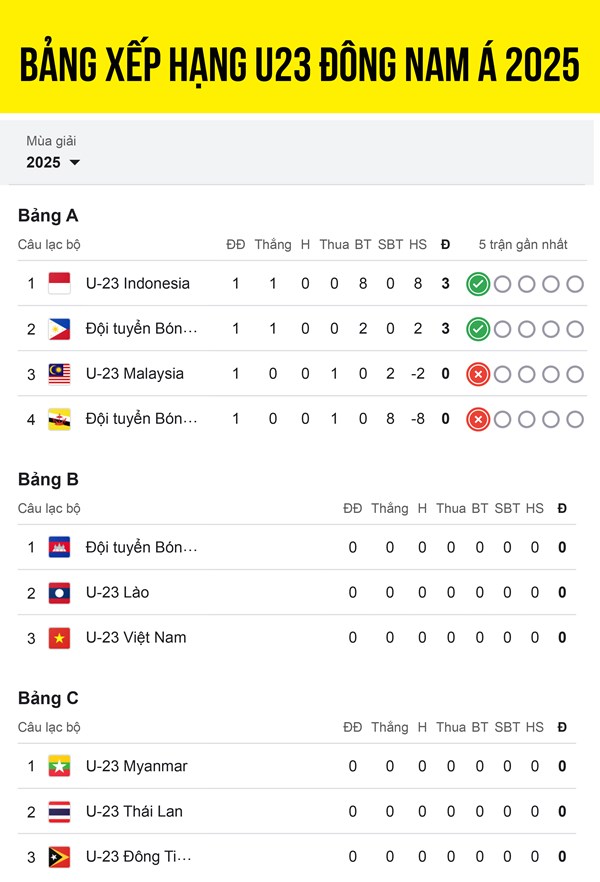Open the Mùa giải 2025 season dropdown
This screenshot has width=600, height=882.
[53, 162]
